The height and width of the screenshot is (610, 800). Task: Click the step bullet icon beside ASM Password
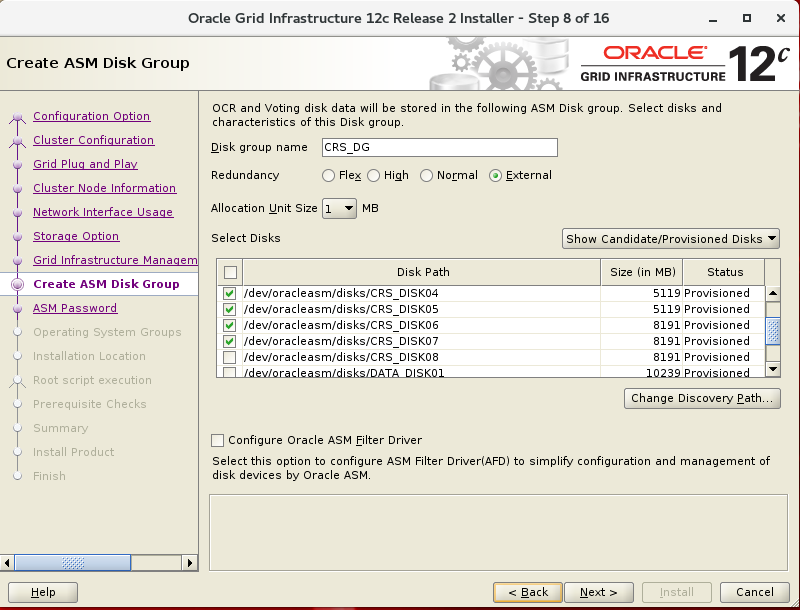18,309
